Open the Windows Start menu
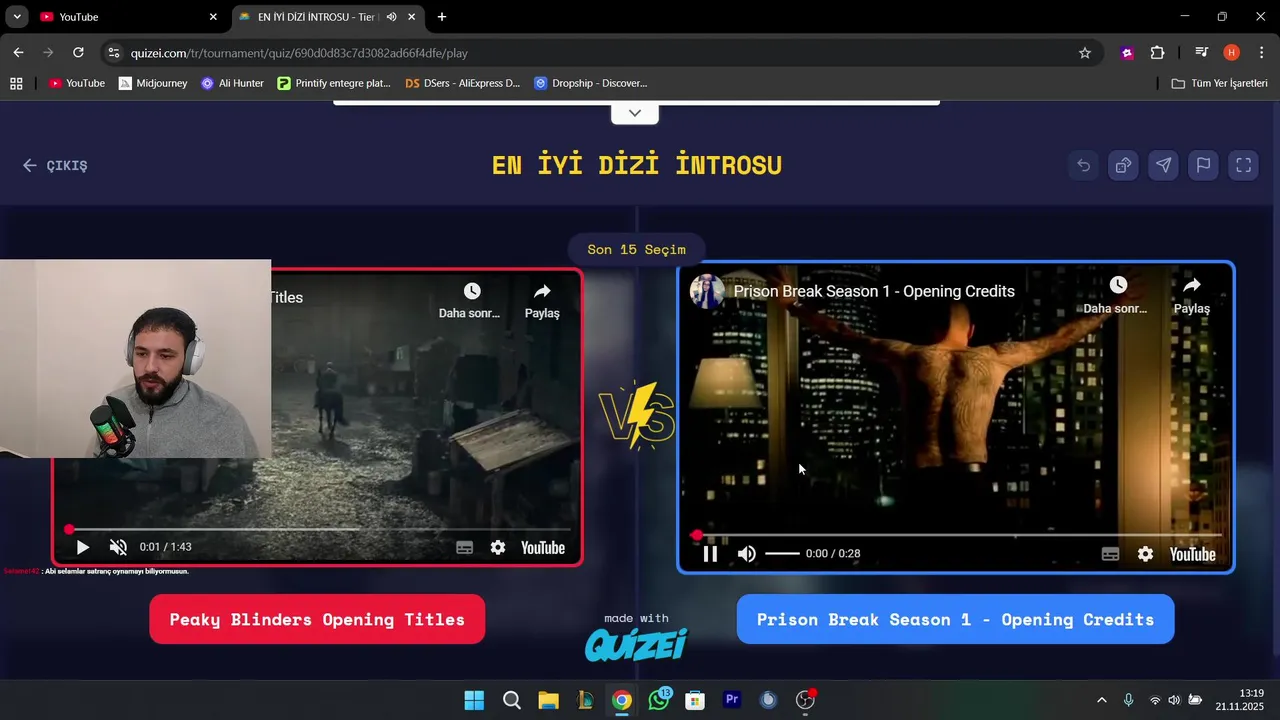This screenshot has width=1280, height=720. [474, 700]
